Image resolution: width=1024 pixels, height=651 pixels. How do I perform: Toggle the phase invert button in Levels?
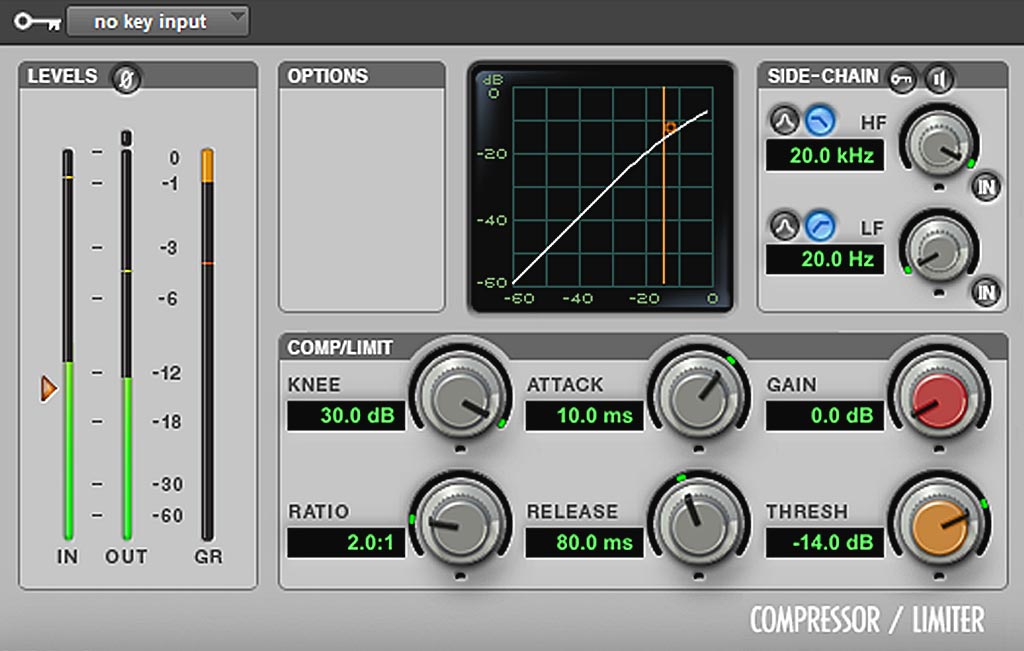(126, 80)
